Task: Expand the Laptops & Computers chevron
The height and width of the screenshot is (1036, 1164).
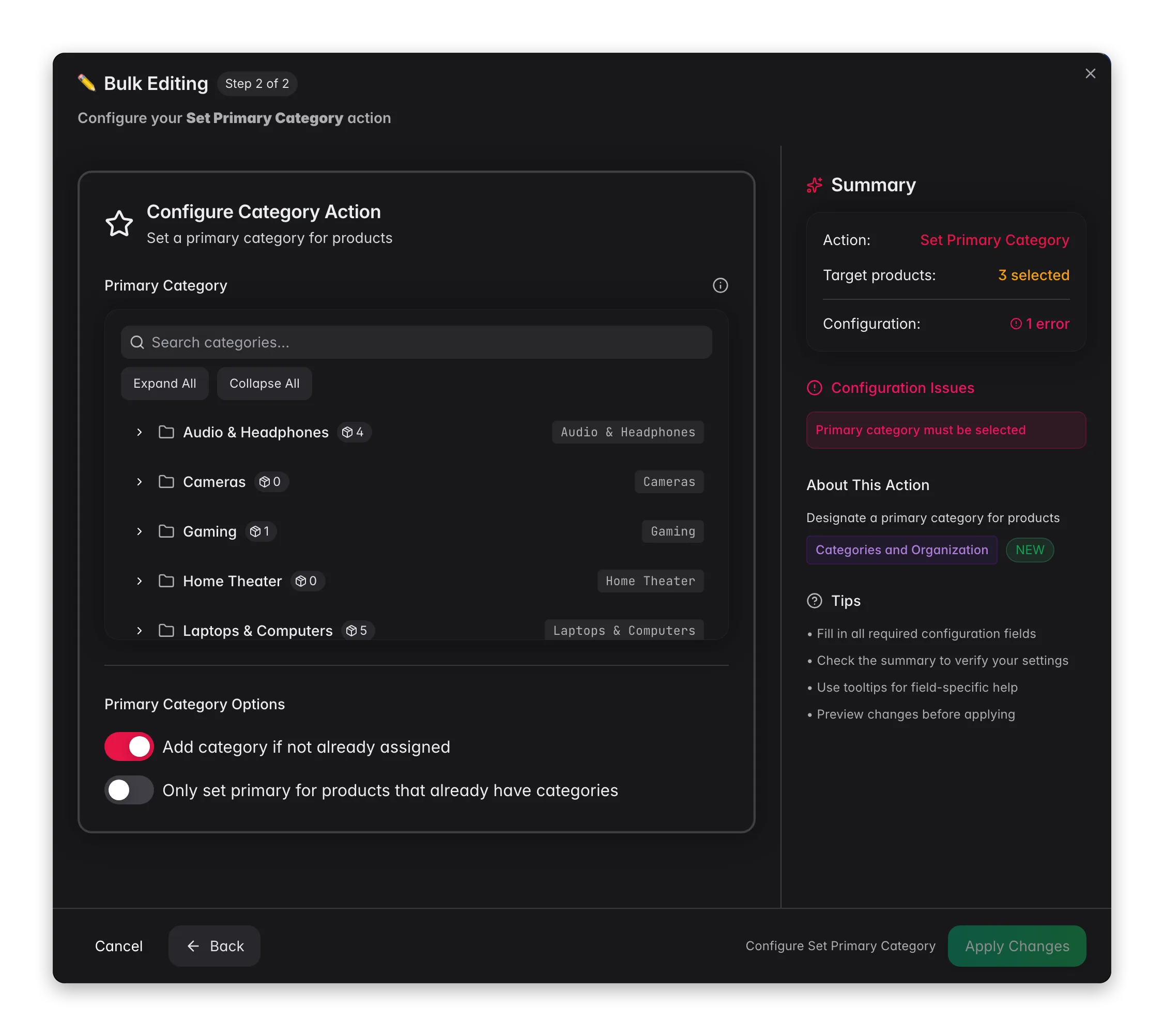Action: [139, 631]
